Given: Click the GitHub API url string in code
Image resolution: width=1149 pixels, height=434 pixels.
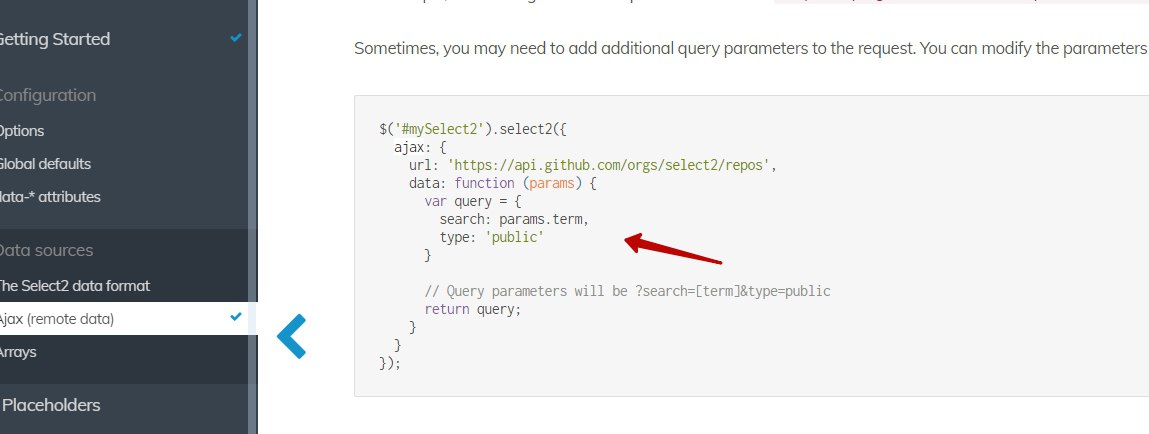Looking at the screenshot, I should pos(608,165).
